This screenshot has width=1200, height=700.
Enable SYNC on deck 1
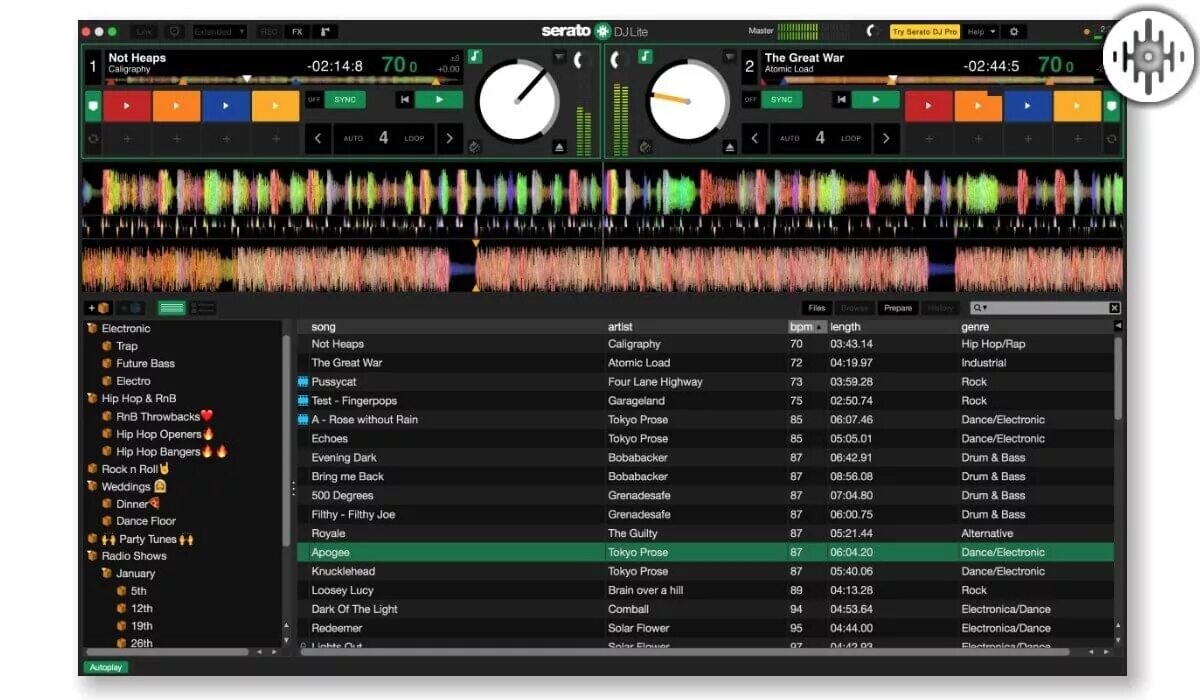click(x=346, y=100)
